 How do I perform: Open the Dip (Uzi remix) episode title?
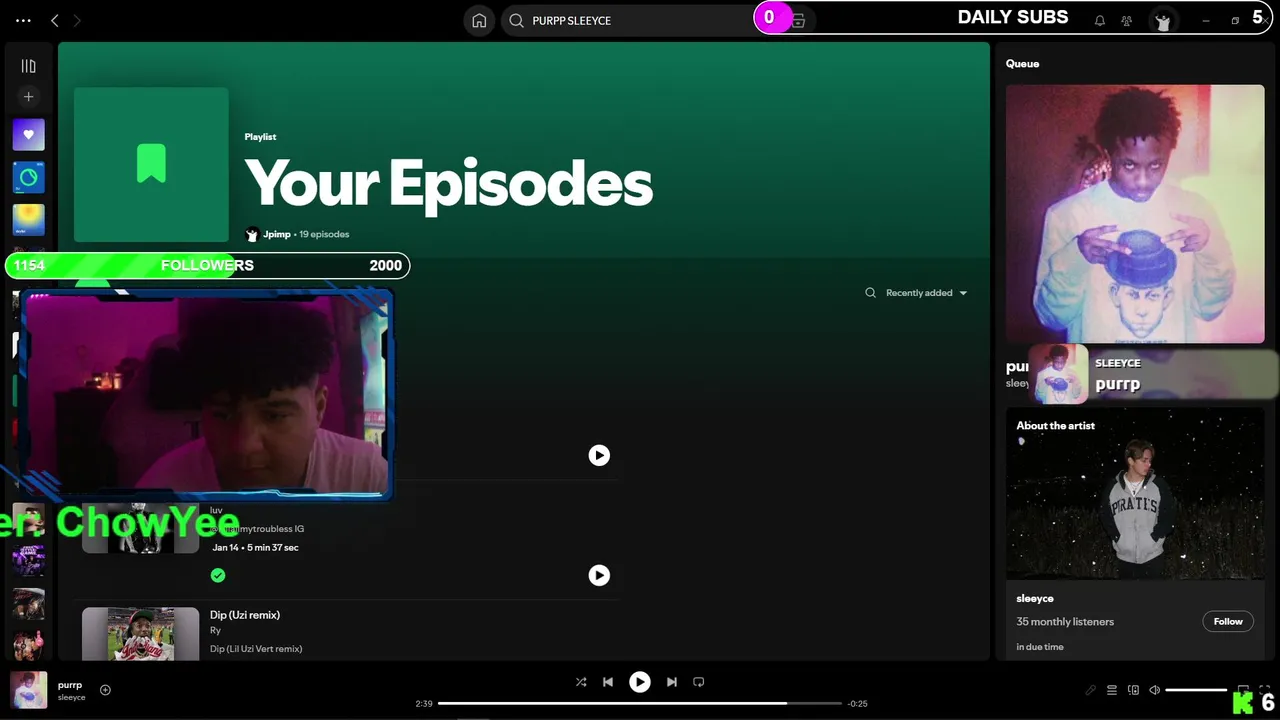pos(245,615)
